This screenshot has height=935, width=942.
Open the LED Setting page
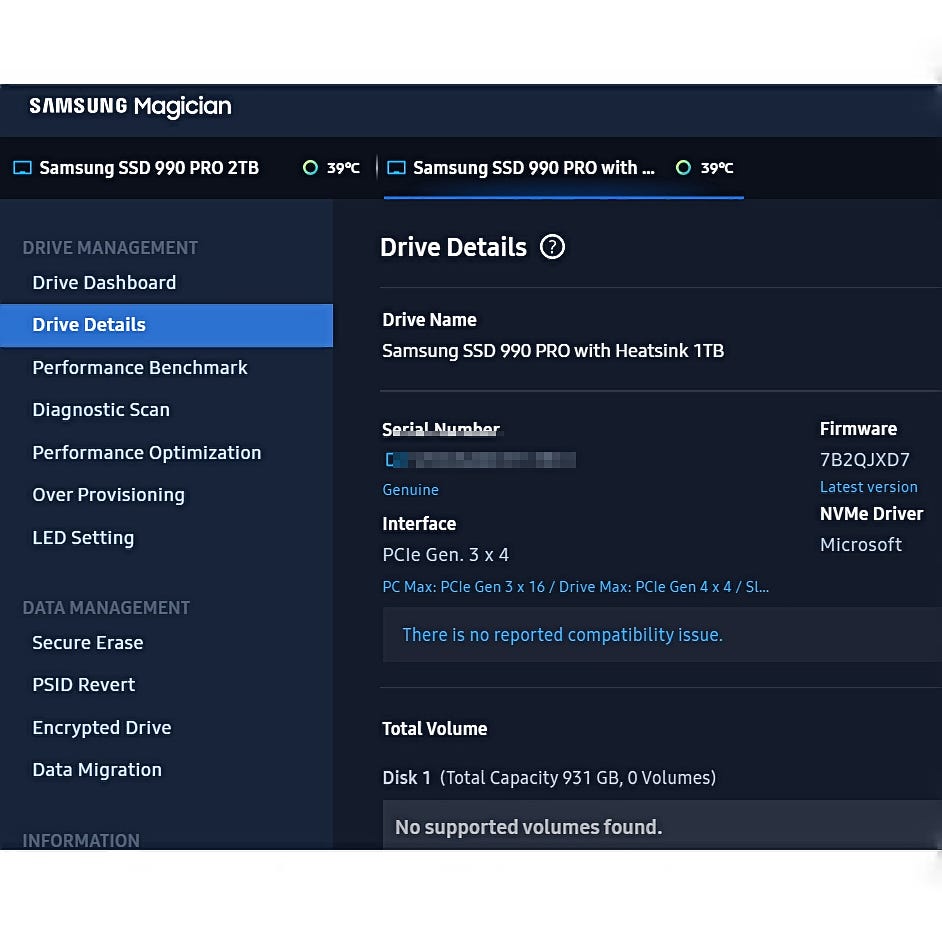(83, 538)
